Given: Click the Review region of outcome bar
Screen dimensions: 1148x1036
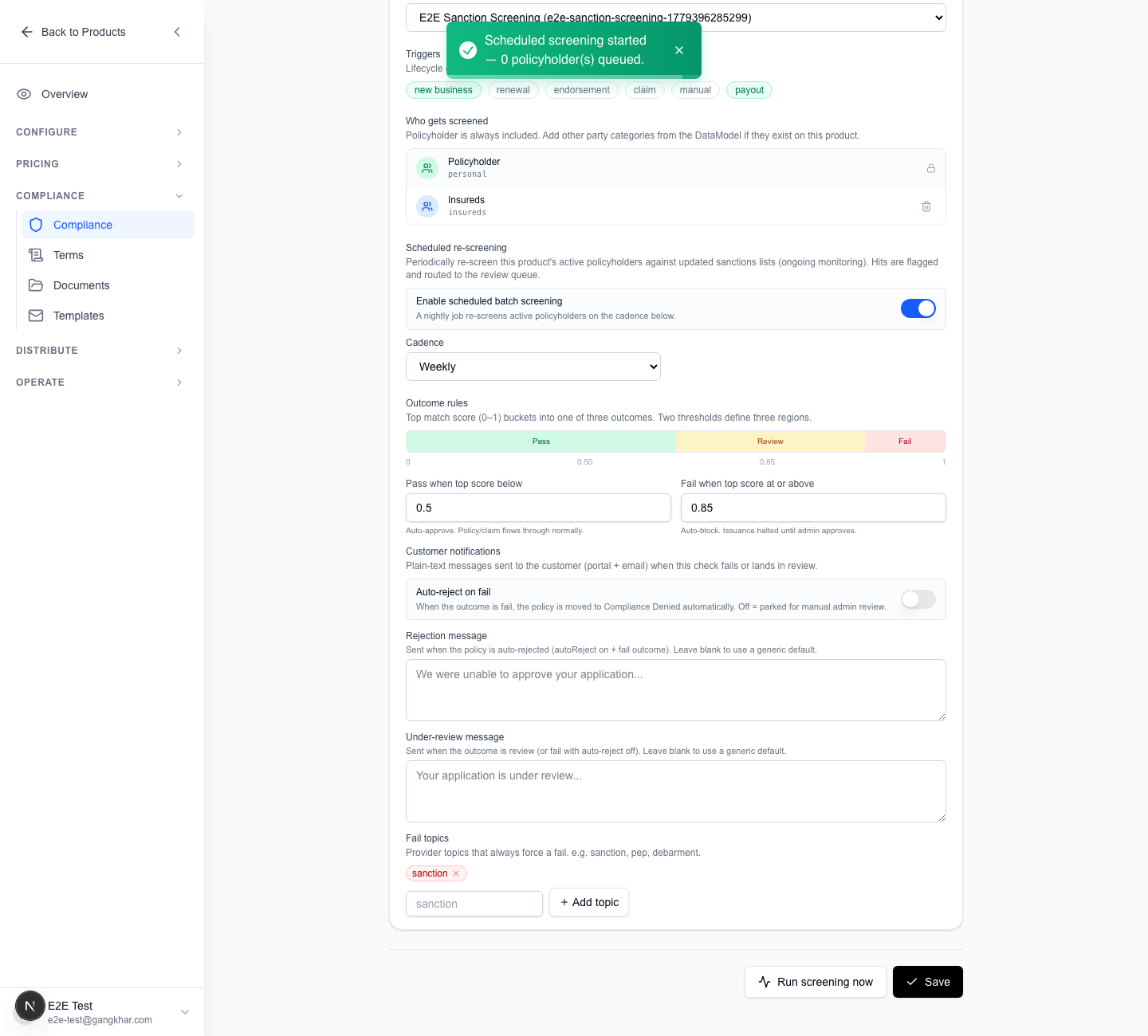Looking at the screenshot, I should point(770,441).
